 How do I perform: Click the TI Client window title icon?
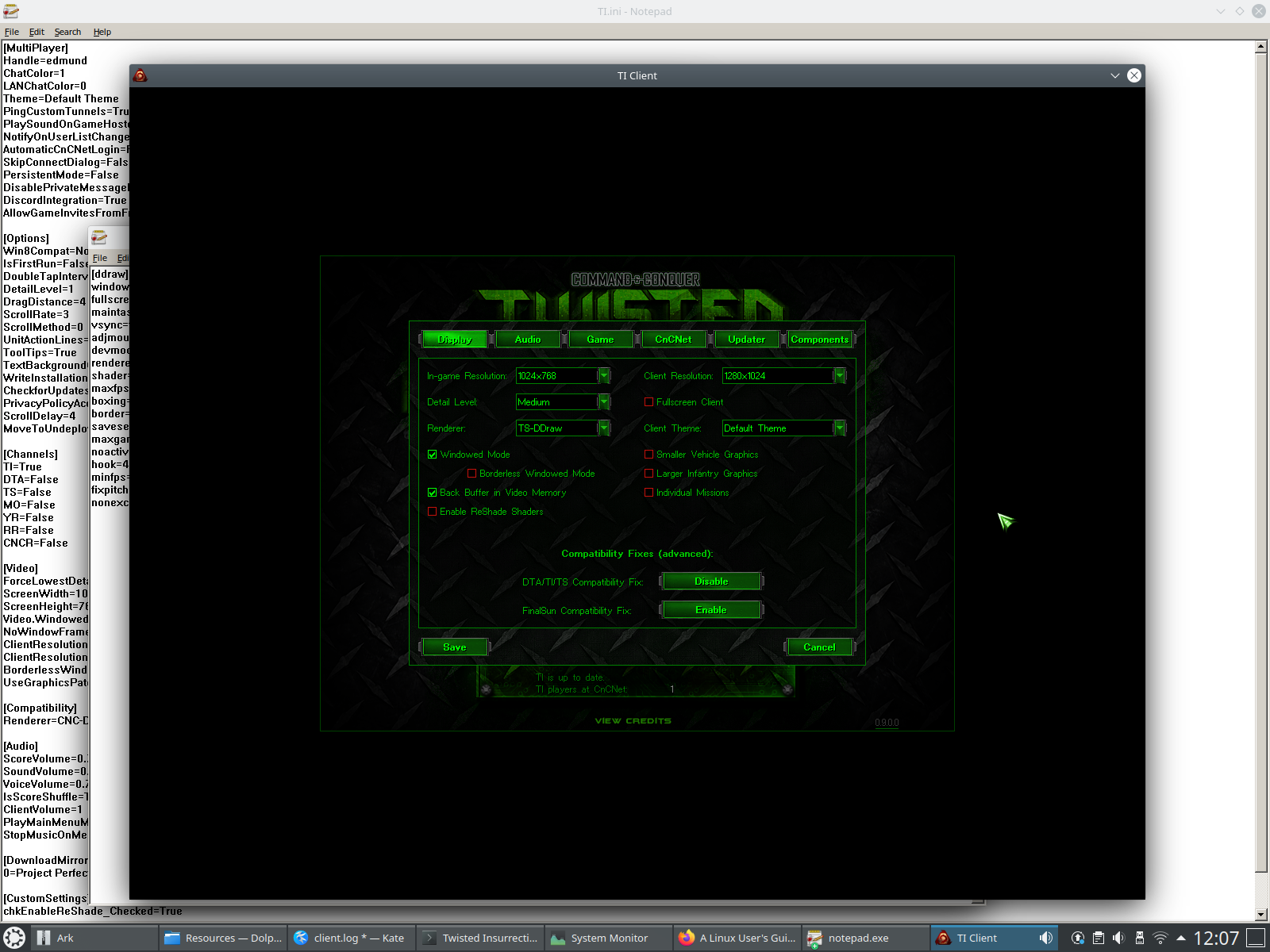[140, 75]
